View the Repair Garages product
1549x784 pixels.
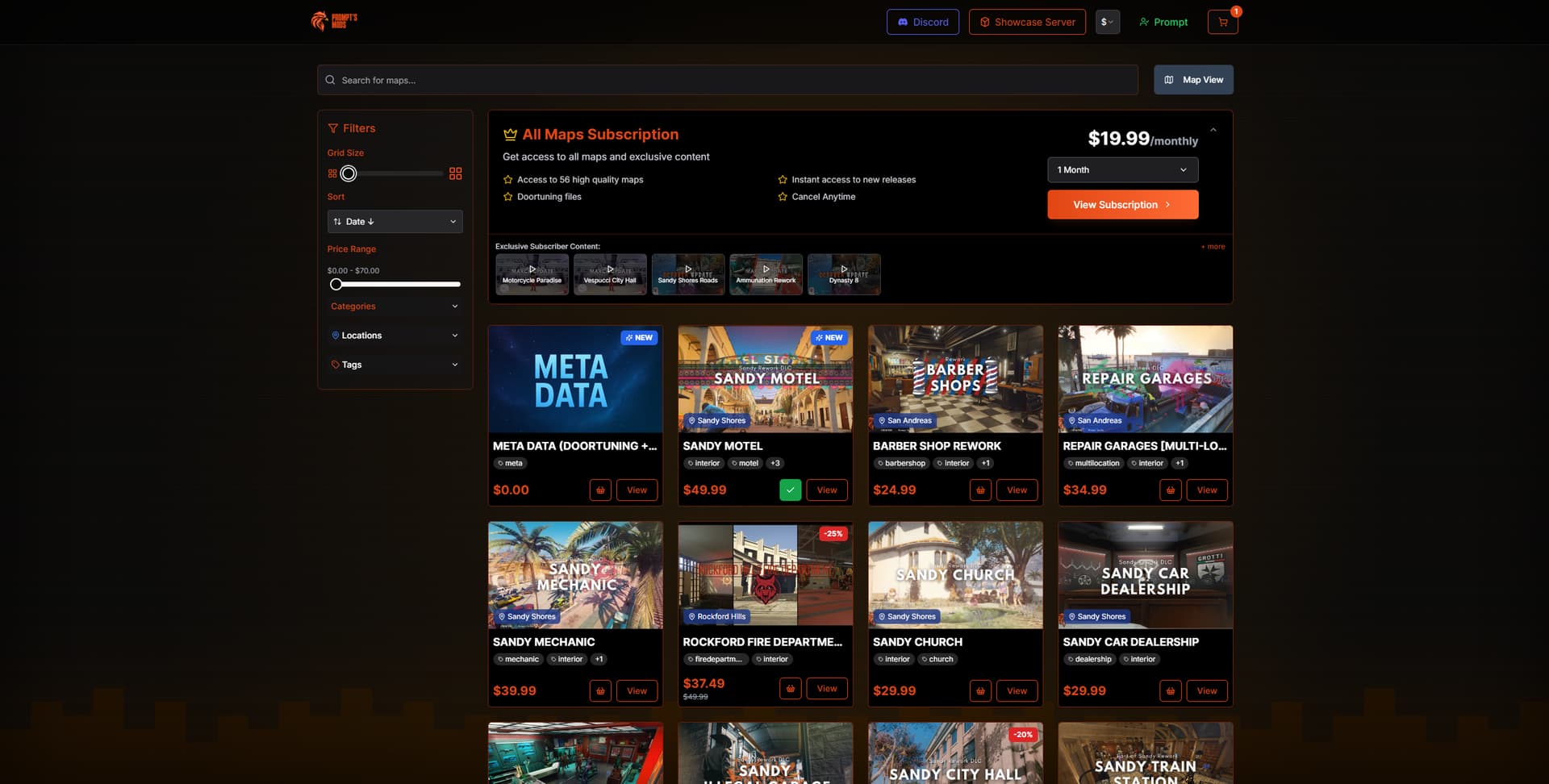(x=1207, y=490)
